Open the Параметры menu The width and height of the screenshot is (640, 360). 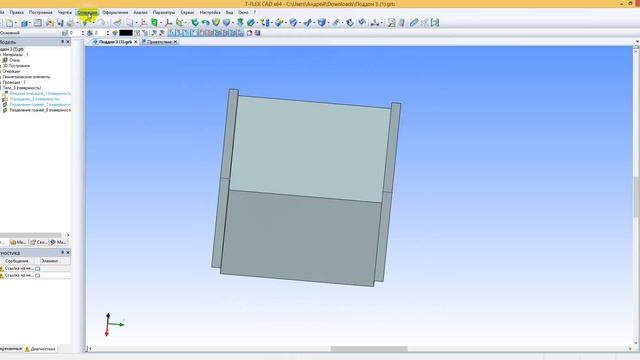(164, 13)
